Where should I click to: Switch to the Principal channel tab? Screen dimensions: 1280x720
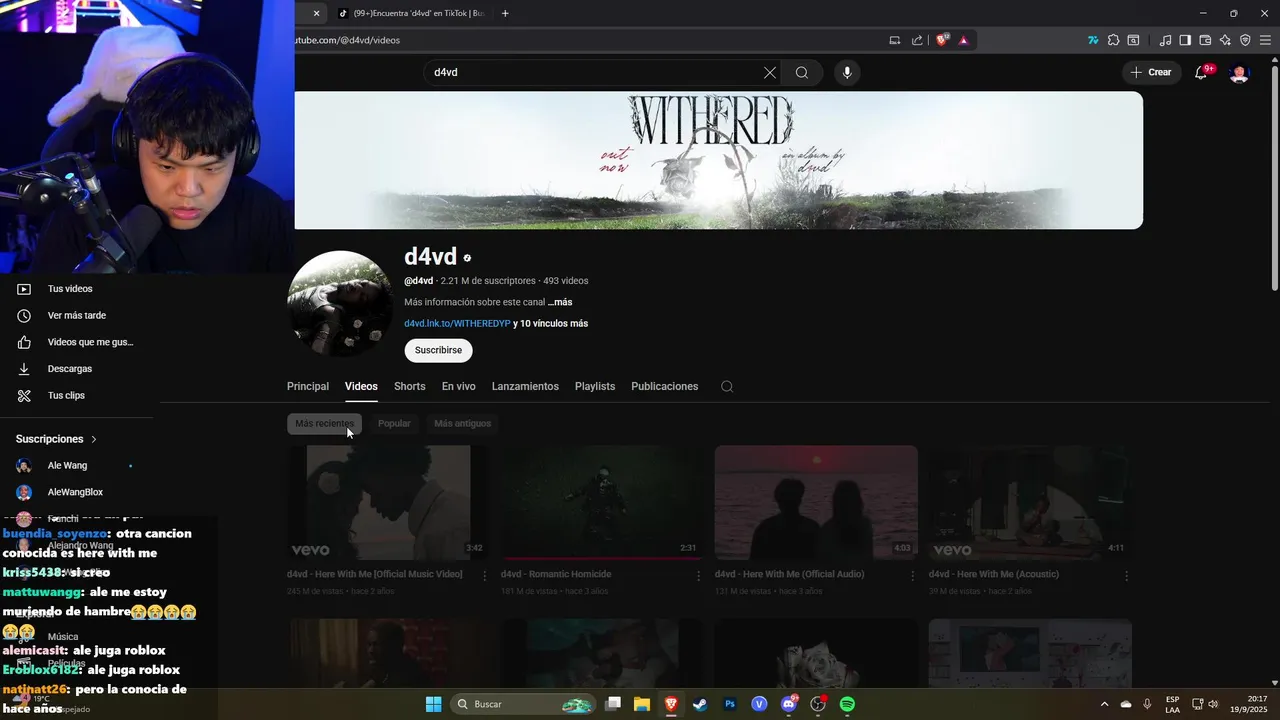[x=308, y=386]
